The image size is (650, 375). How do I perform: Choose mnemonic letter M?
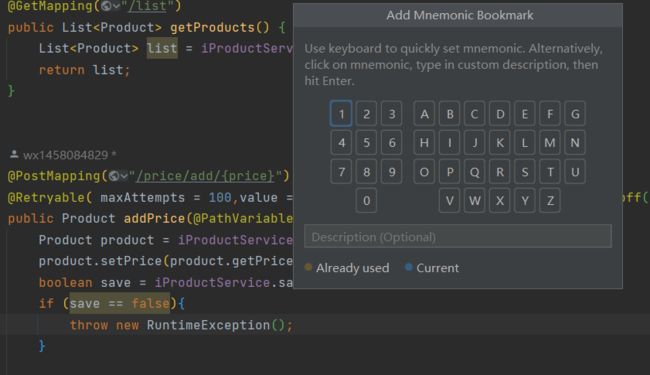[550, 143]
